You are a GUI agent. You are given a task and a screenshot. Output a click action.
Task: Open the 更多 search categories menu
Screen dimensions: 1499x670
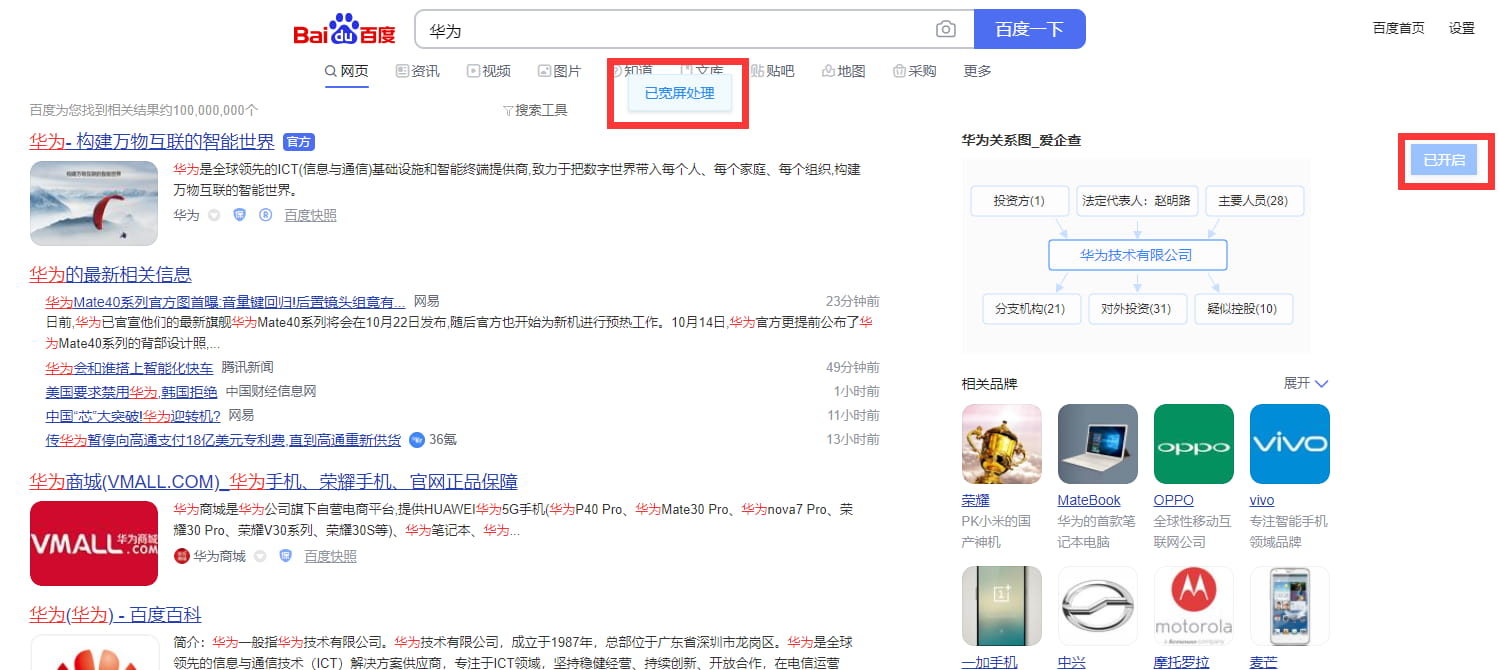click(977, 71)
